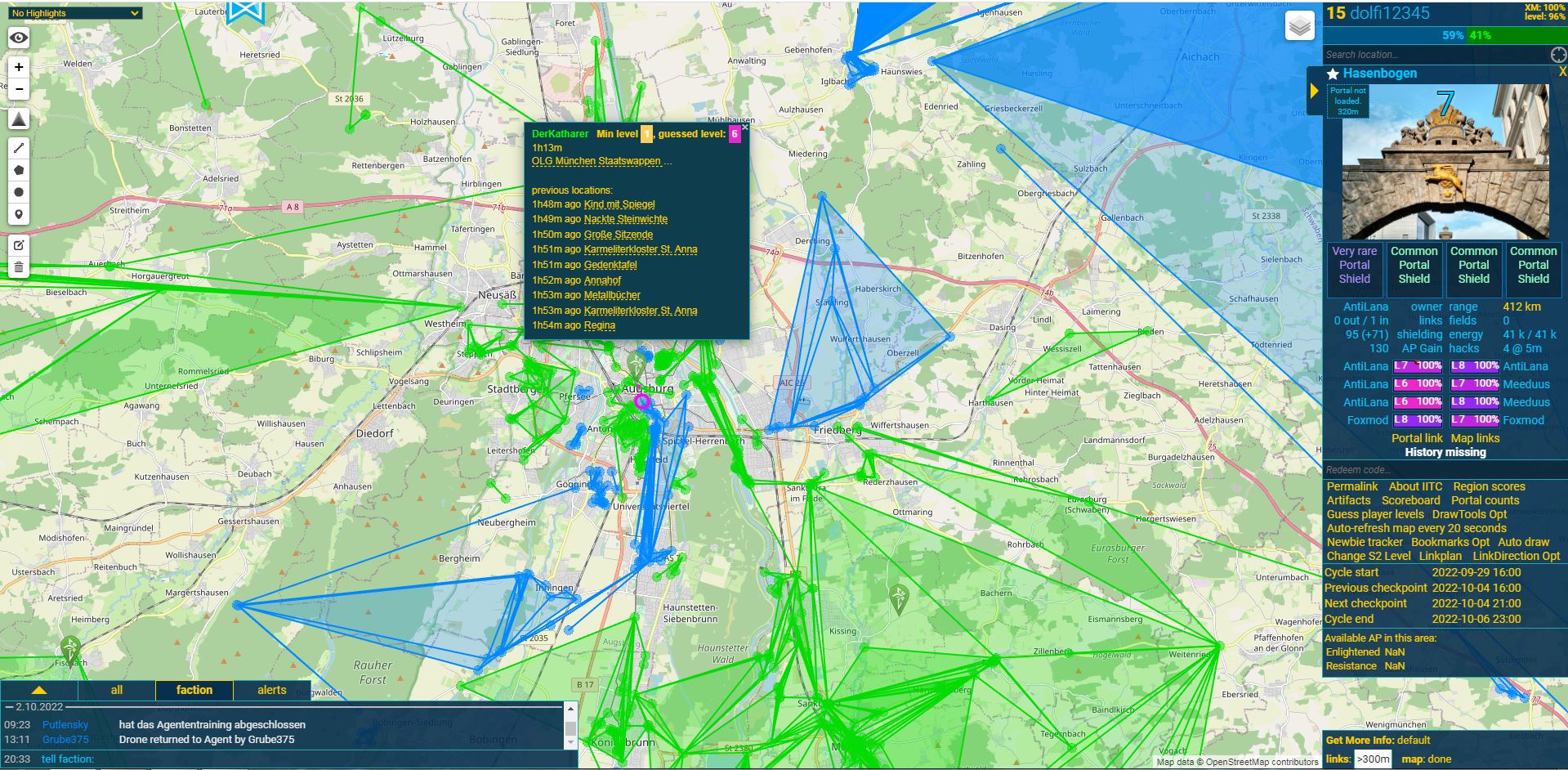Screen dimensions: 1568x770
Task: Open Bookmarks Opt
Action: coord(1450,542)
